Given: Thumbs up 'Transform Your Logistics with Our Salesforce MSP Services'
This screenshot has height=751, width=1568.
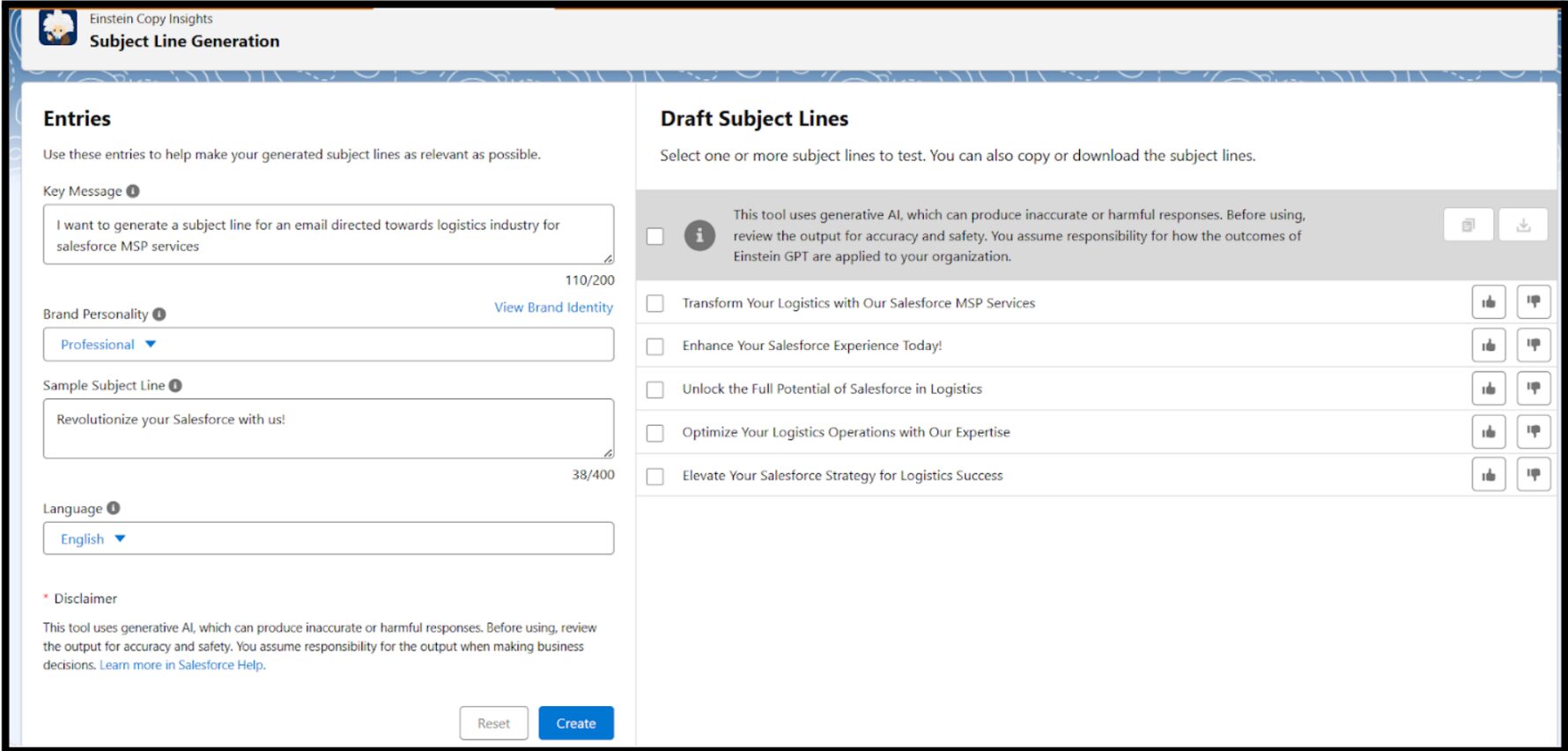Looking at the screenshot, I should click(x=1489, y=302).
